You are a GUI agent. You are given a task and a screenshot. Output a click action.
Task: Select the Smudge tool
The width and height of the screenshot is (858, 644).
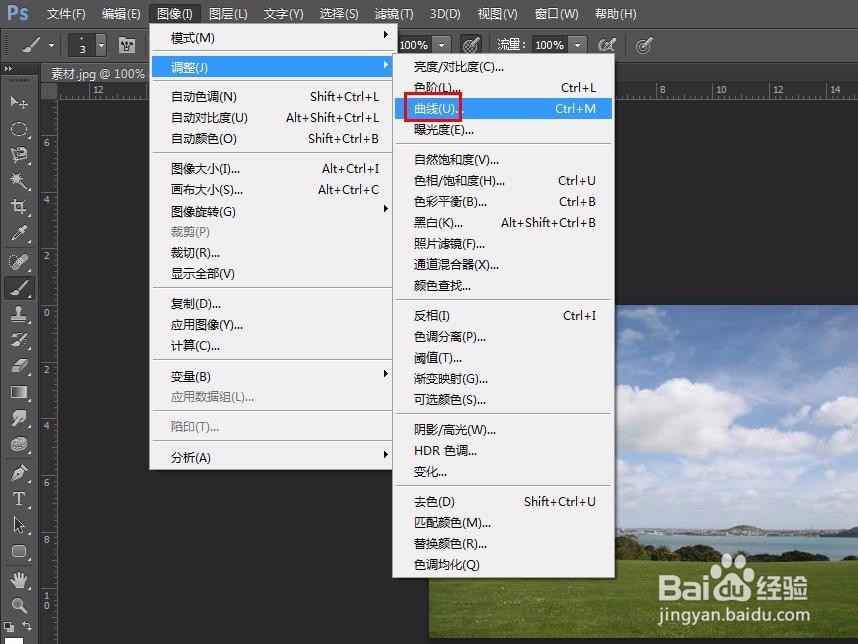tap(19, 419)
